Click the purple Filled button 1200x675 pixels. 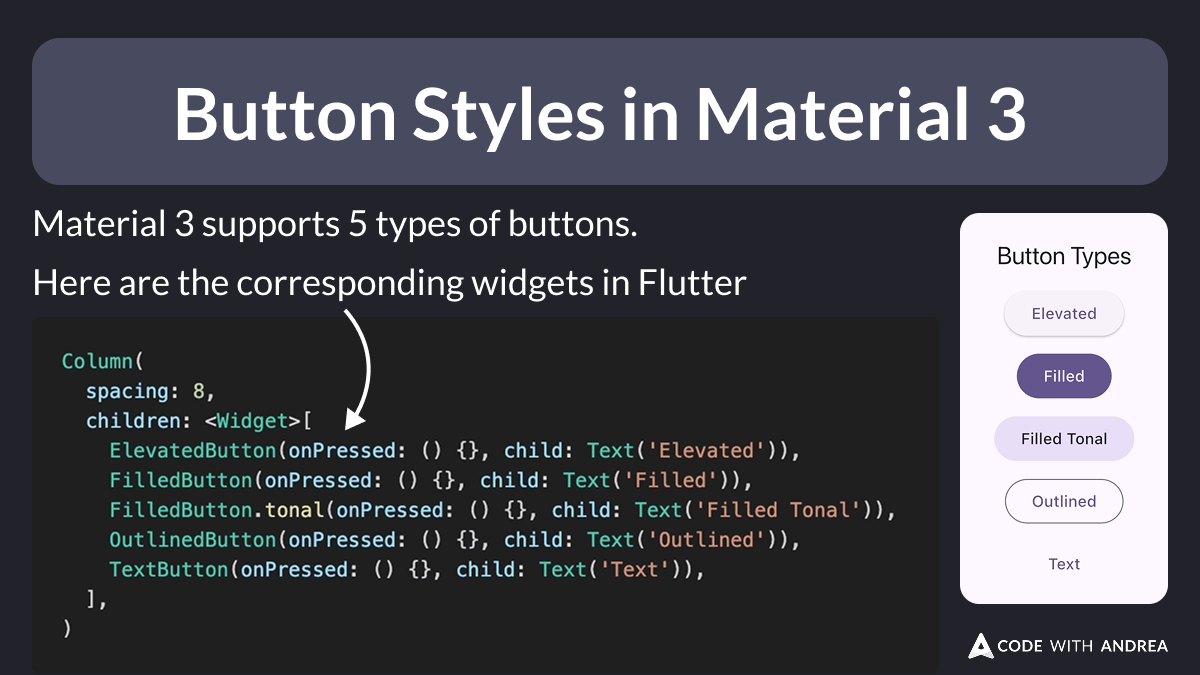coord(1064,376)
